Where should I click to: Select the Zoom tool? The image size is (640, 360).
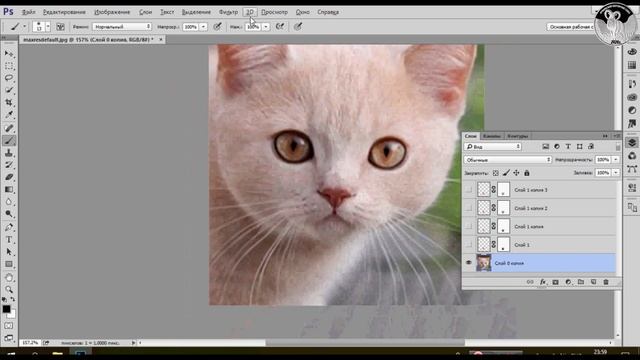(9, 289)
